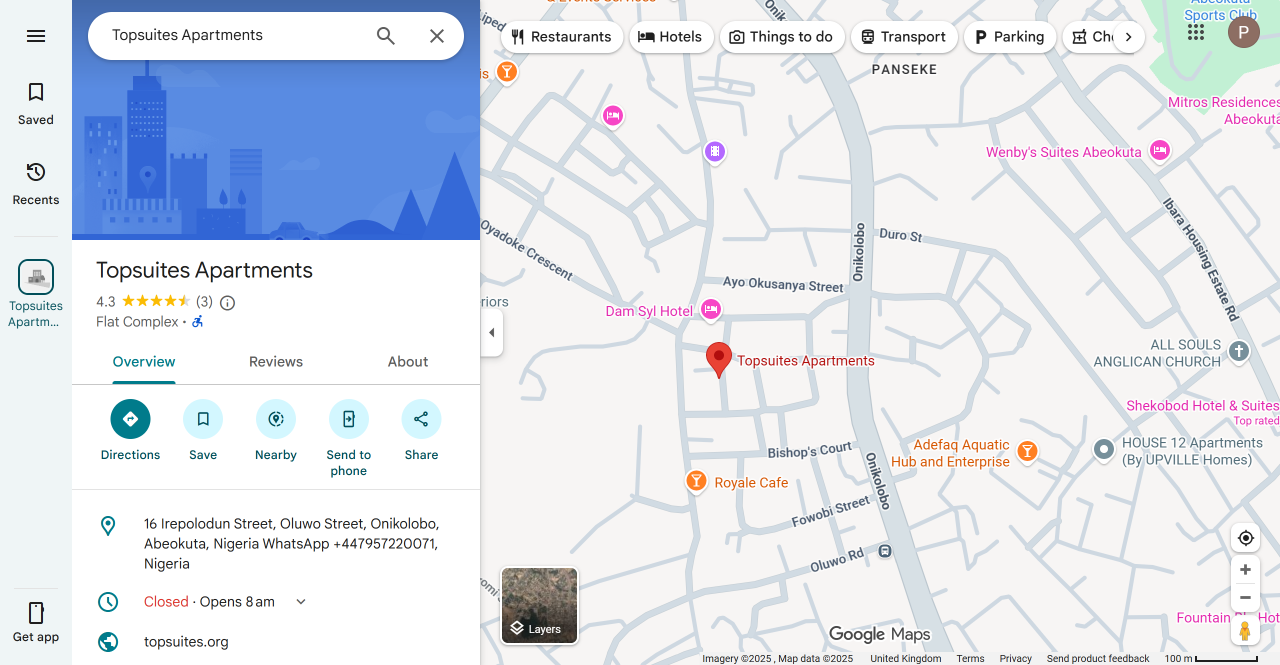Open Recents in sidebar
The height and width of the screenshot is (665, 1280).
(x=36, y=184)
